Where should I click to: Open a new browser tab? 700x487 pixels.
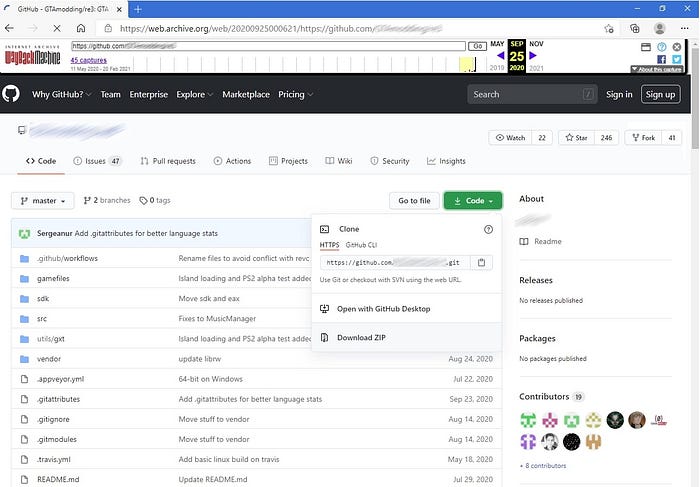coord(138,9)
